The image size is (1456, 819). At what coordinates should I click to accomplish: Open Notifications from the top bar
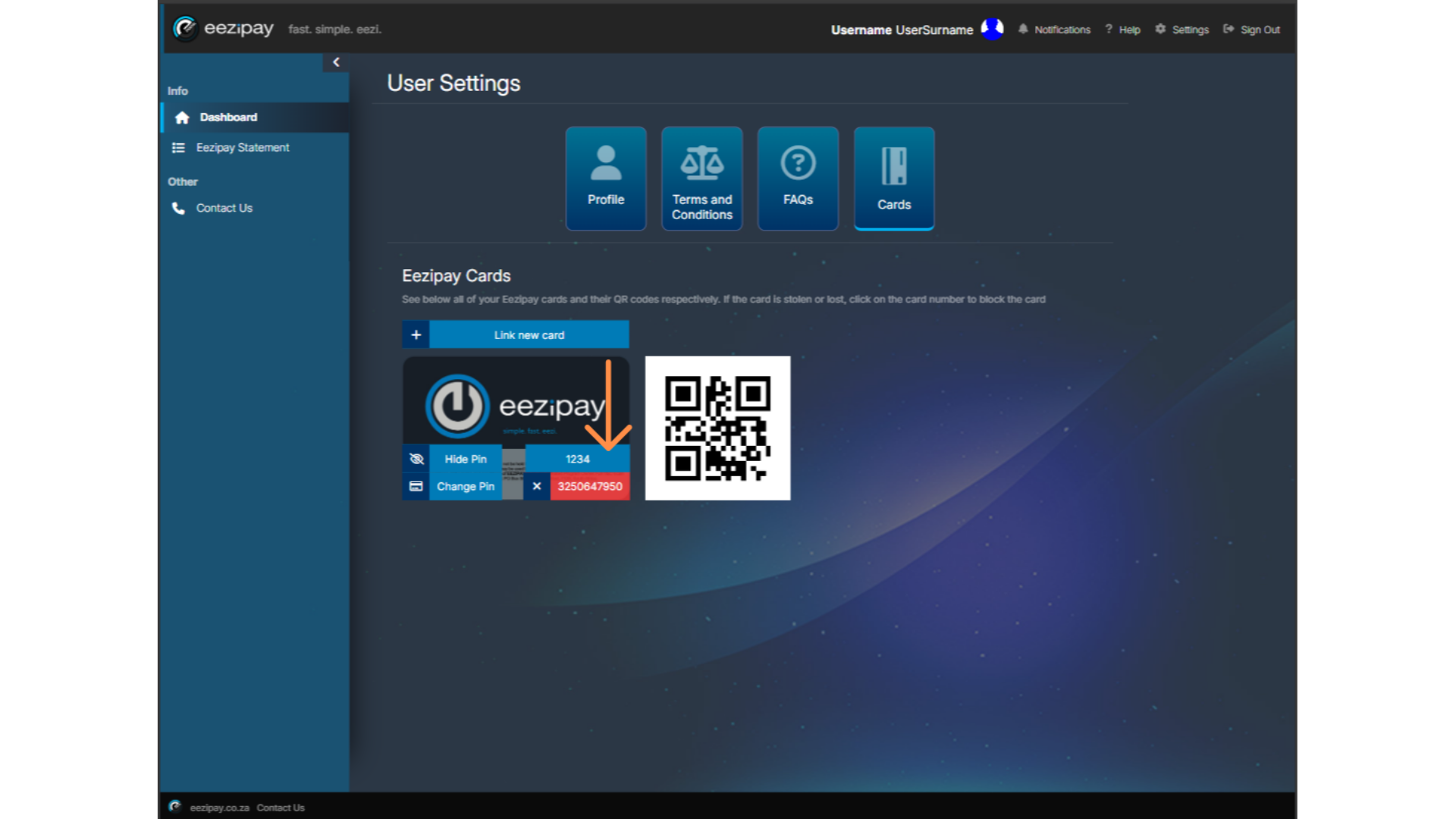tap(1054, 30)
